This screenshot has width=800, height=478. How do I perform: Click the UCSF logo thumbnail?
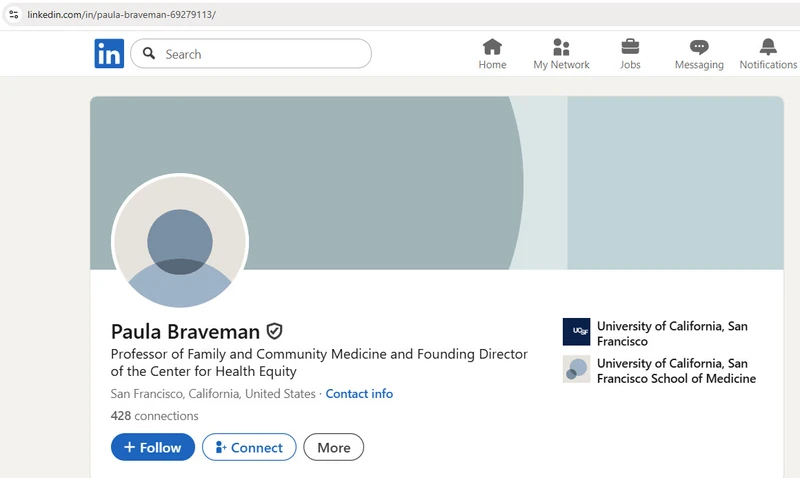tap(577, 332)
